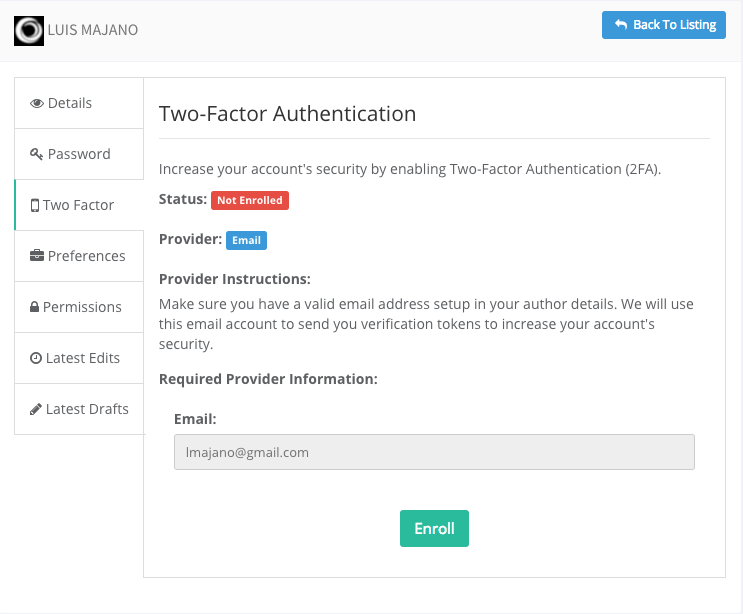Show the Latest Edits tab

(x=79, y=358)
